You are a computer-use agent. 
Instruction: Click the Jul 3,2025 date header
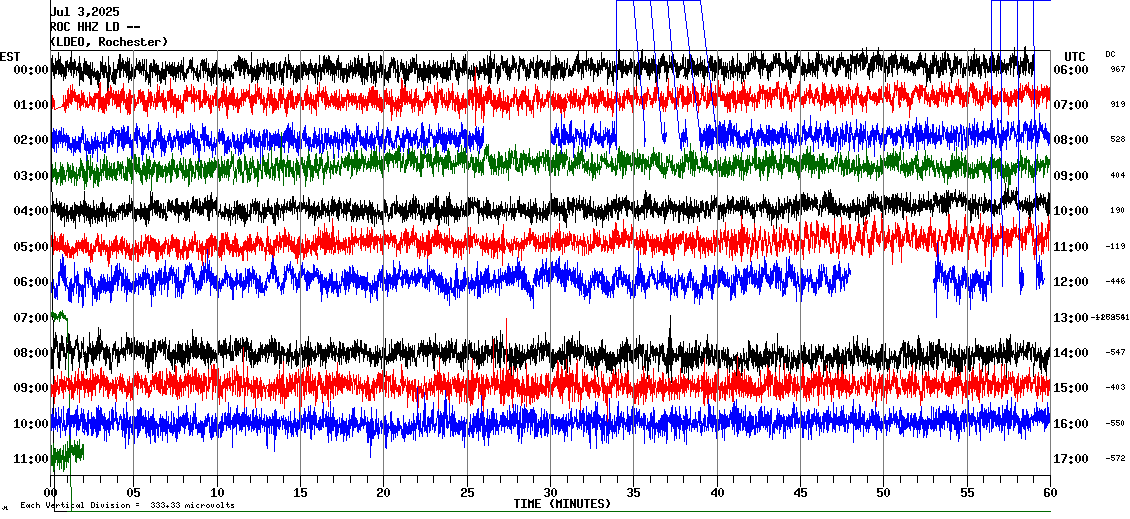85,11
